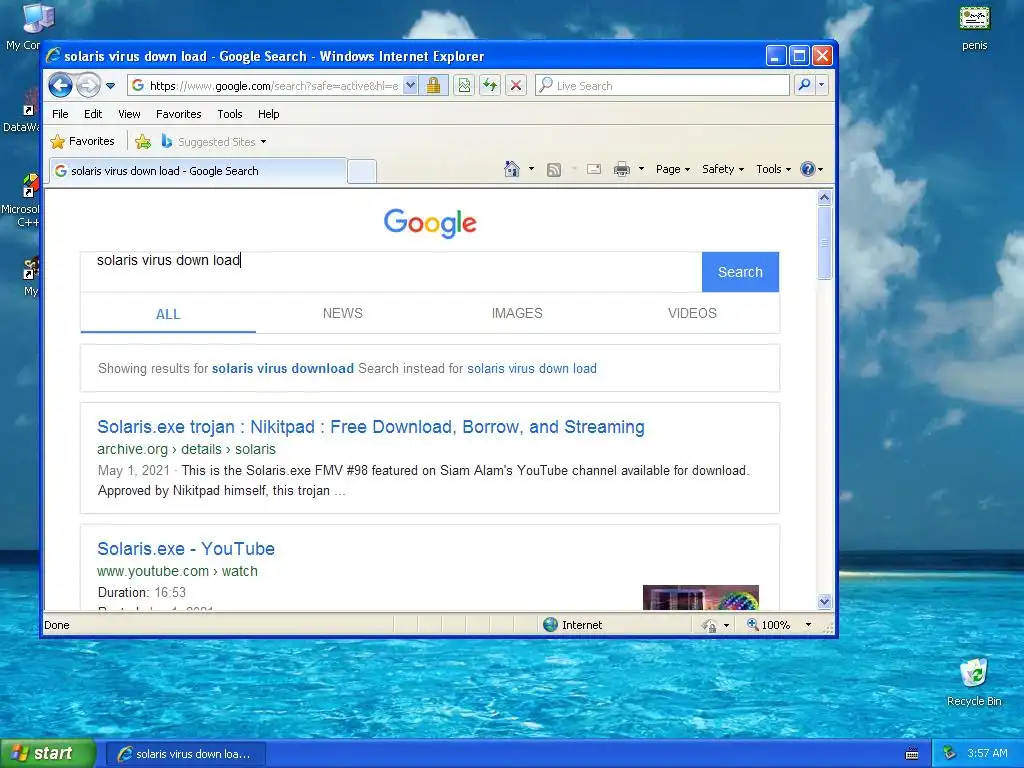Click the solaris virus taskbar button
Screen dimensions: 1024x768
point(185,754)
